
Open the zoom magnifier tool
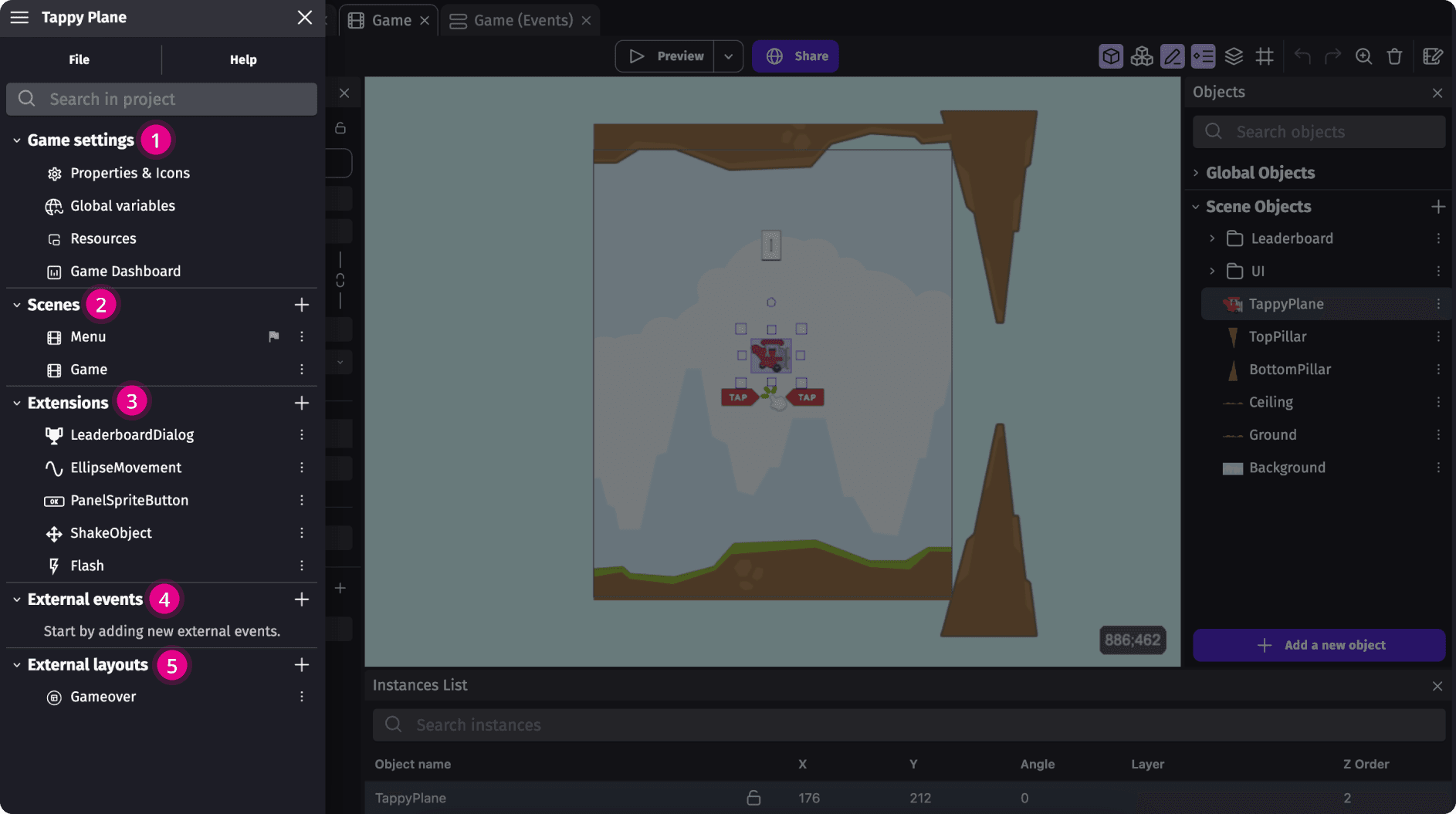coord(1363,56)
